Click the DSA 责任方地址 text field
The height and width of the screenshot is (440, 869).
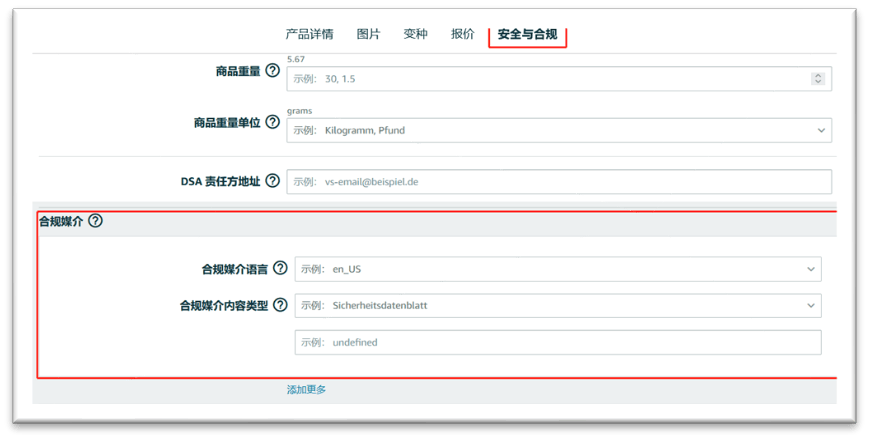558,182
